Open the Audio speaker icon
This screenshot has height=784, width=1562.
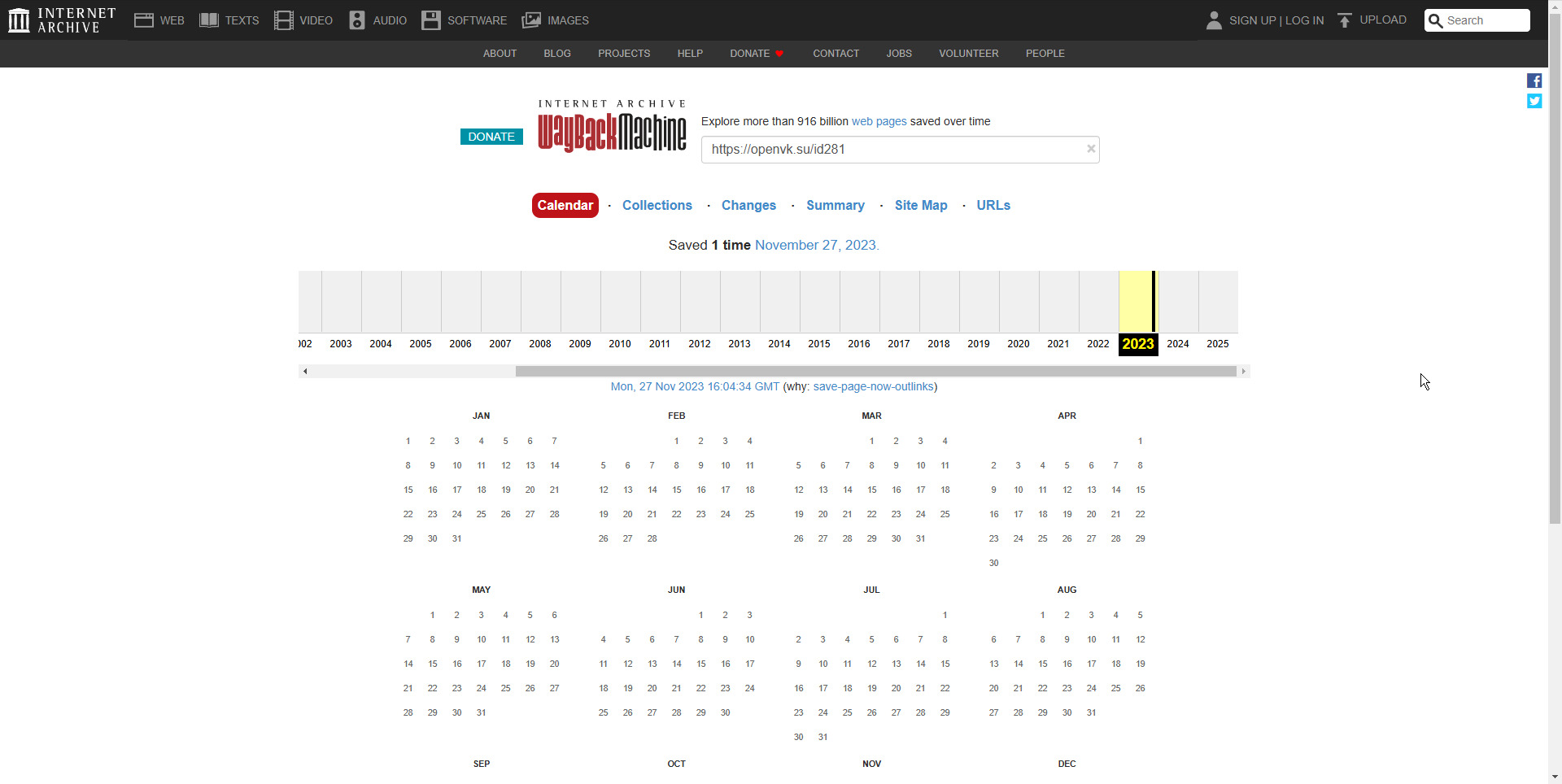pyautogui.click(x=357, y=20)
